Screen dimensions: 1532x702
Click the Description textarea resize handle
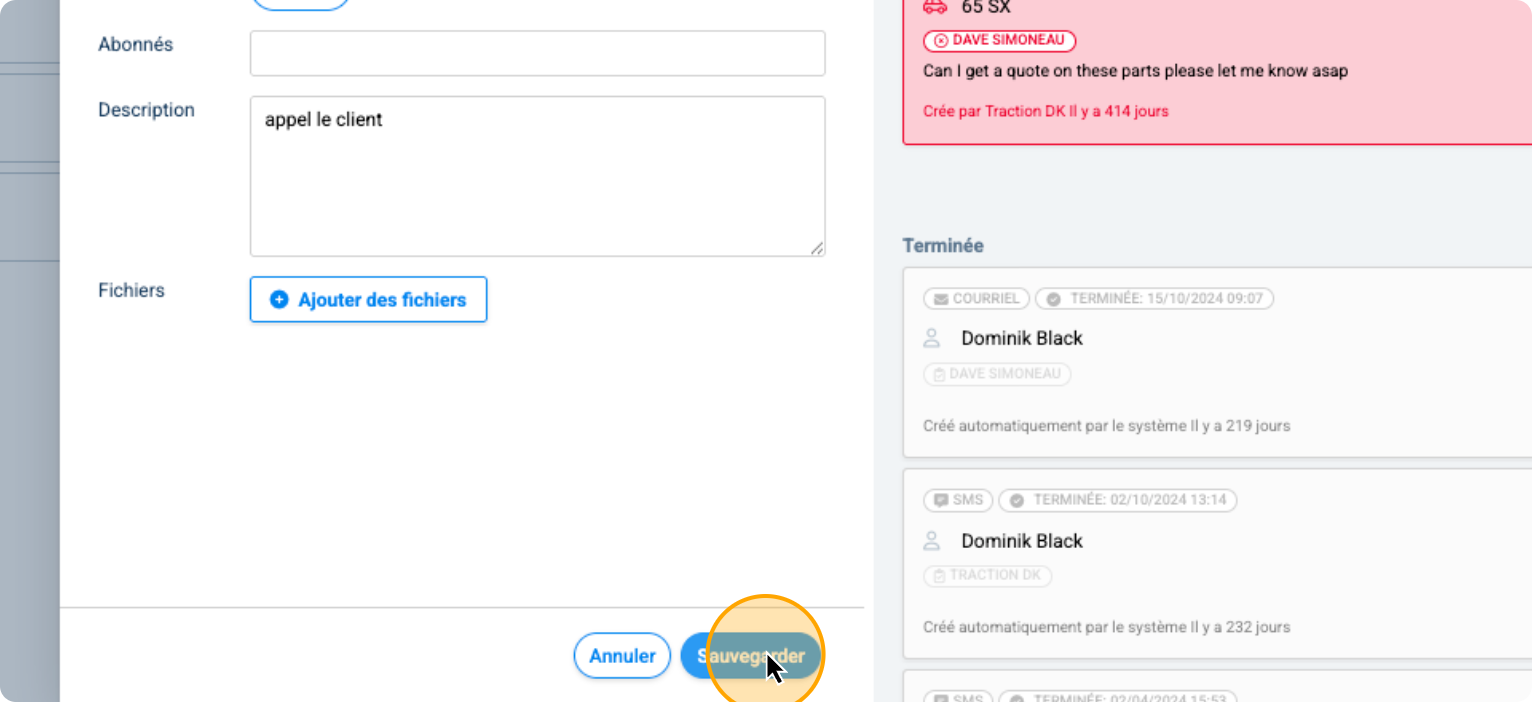[817, 248]
